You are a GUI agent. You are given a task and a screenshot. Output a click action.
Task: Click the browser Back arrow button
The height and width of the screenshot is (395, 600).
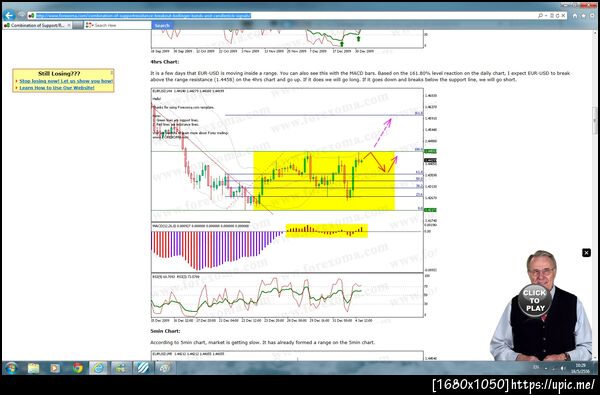click(x=9, y=15)
